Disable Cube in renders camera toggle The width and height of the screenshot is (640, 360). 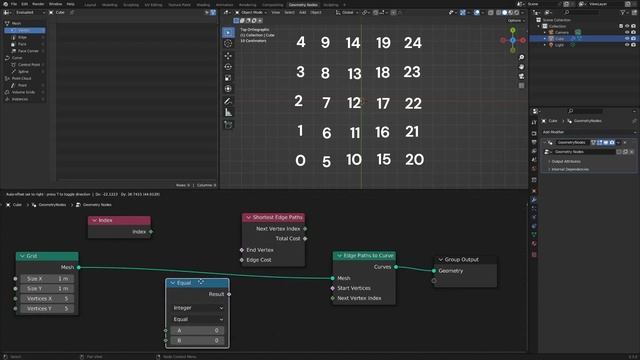[x=633, y=38]
